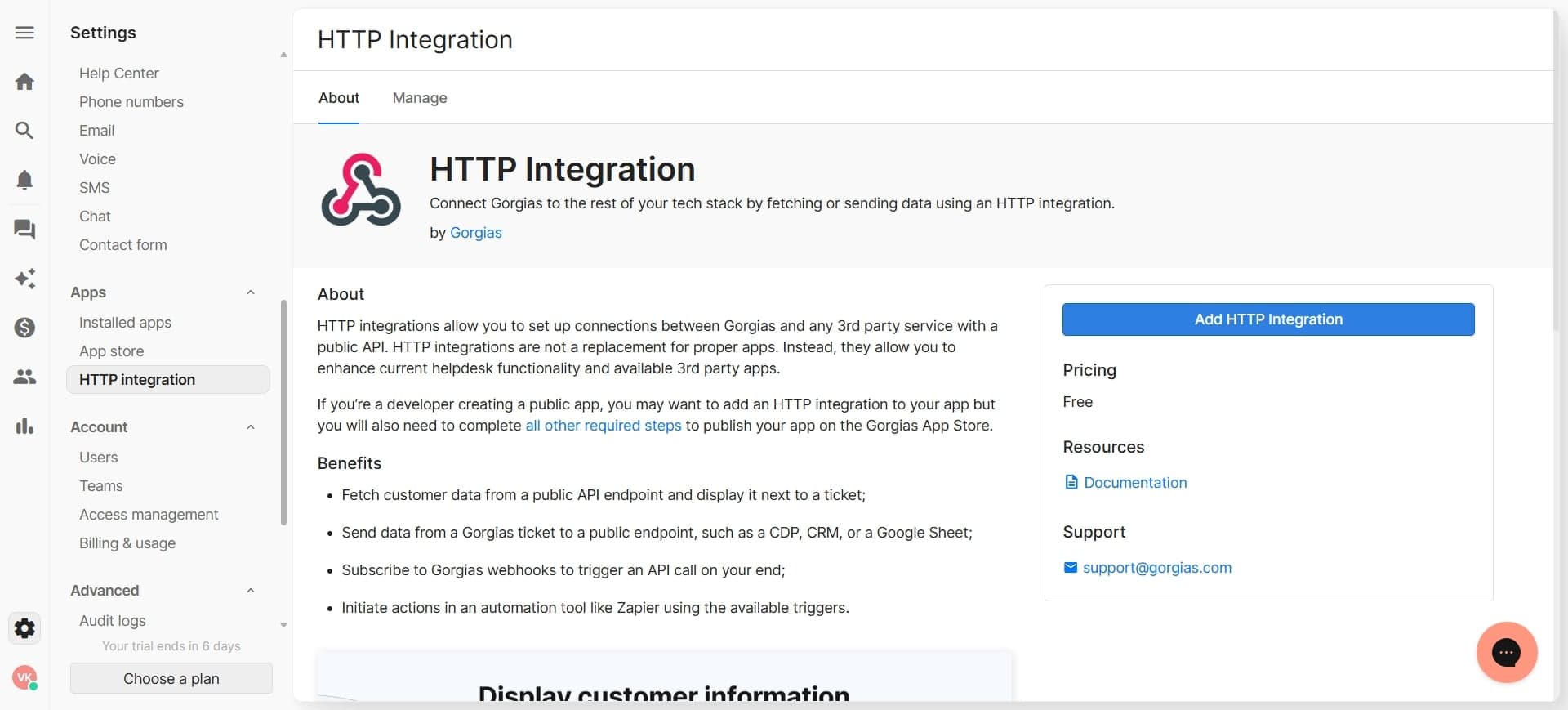
Task: Click the Advanced section heading
Action: 105,591
